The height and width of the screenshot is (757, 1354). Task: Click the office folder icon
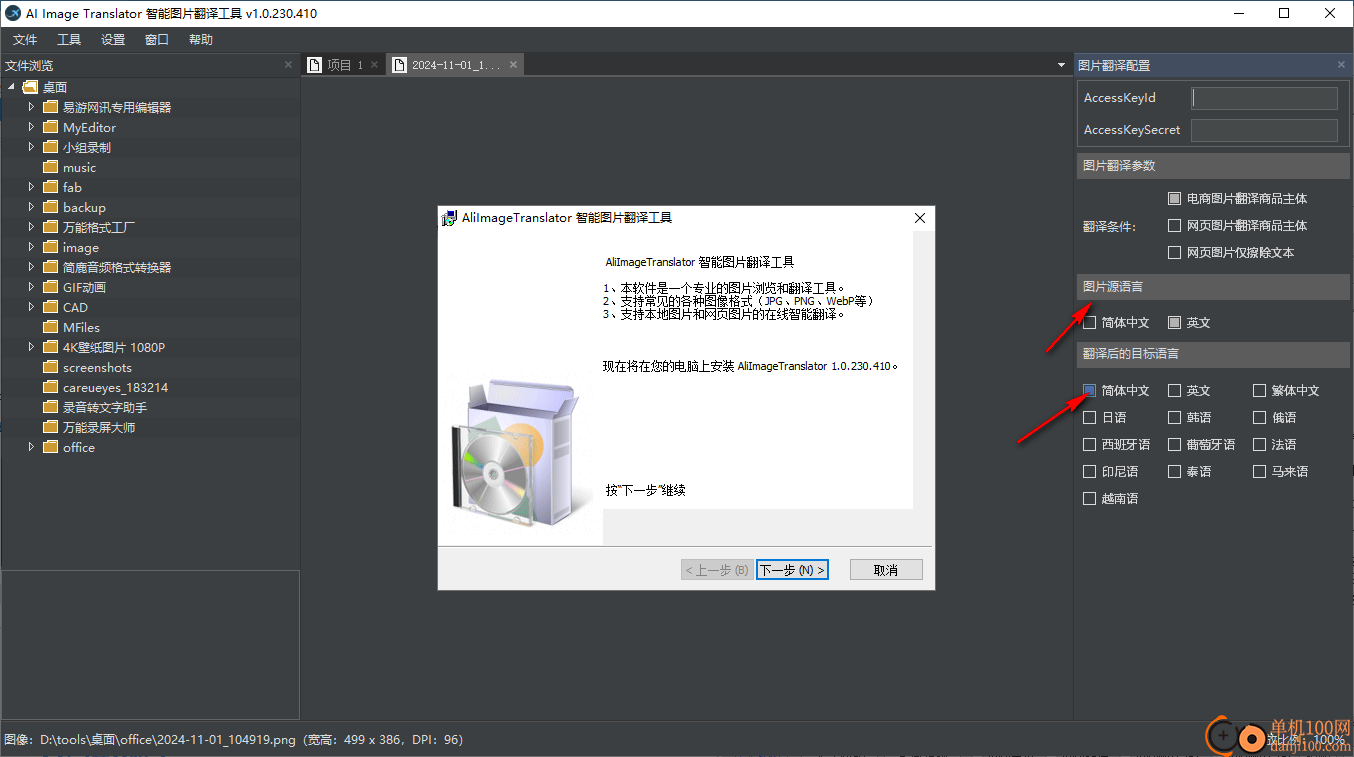click(x=51, y=447)
